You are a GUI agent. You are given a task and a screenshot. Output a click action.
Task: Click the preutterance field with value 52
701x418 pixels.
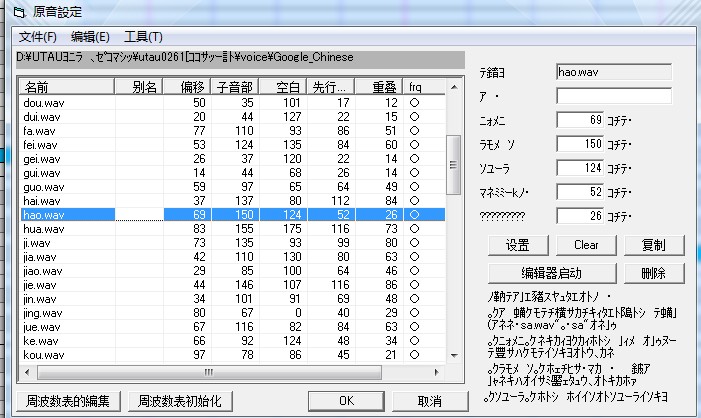point(580,192)
